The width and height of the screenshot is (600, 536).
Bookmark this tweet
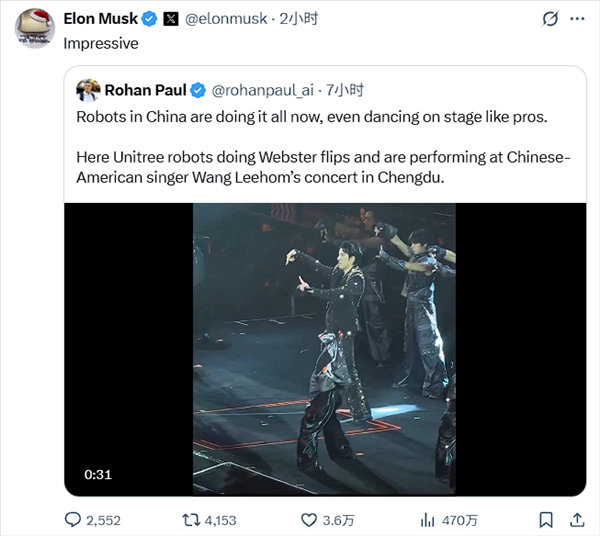545,519
